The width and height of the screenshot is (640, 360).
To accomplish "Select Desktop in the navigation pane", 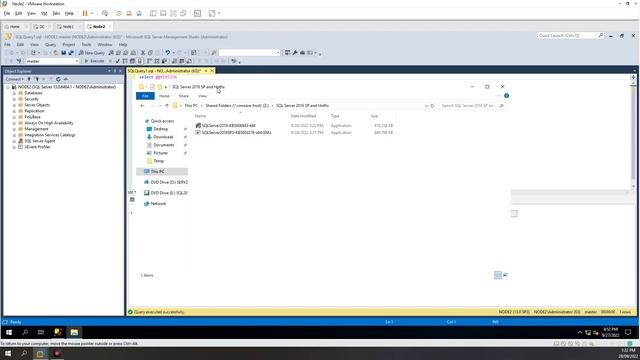I will 161,129.
